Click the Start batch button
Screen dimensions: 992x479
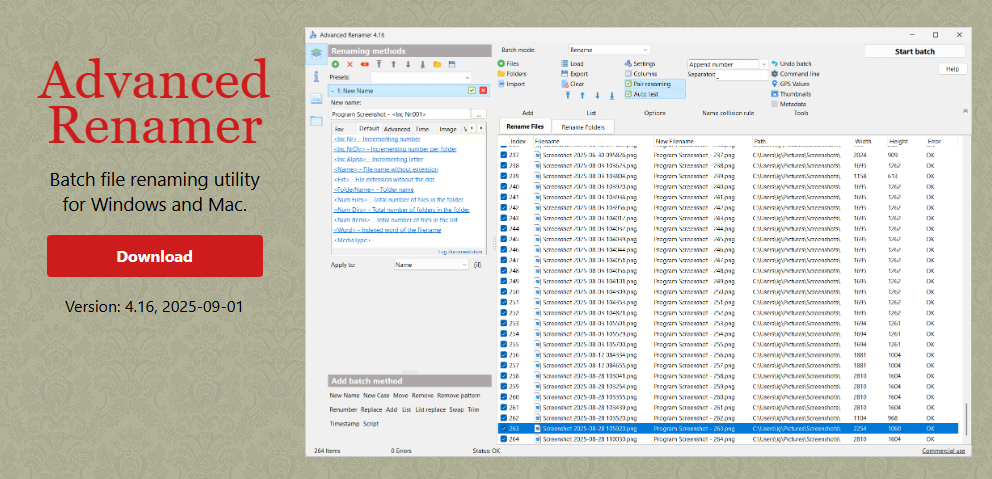(x=915, y=51)
